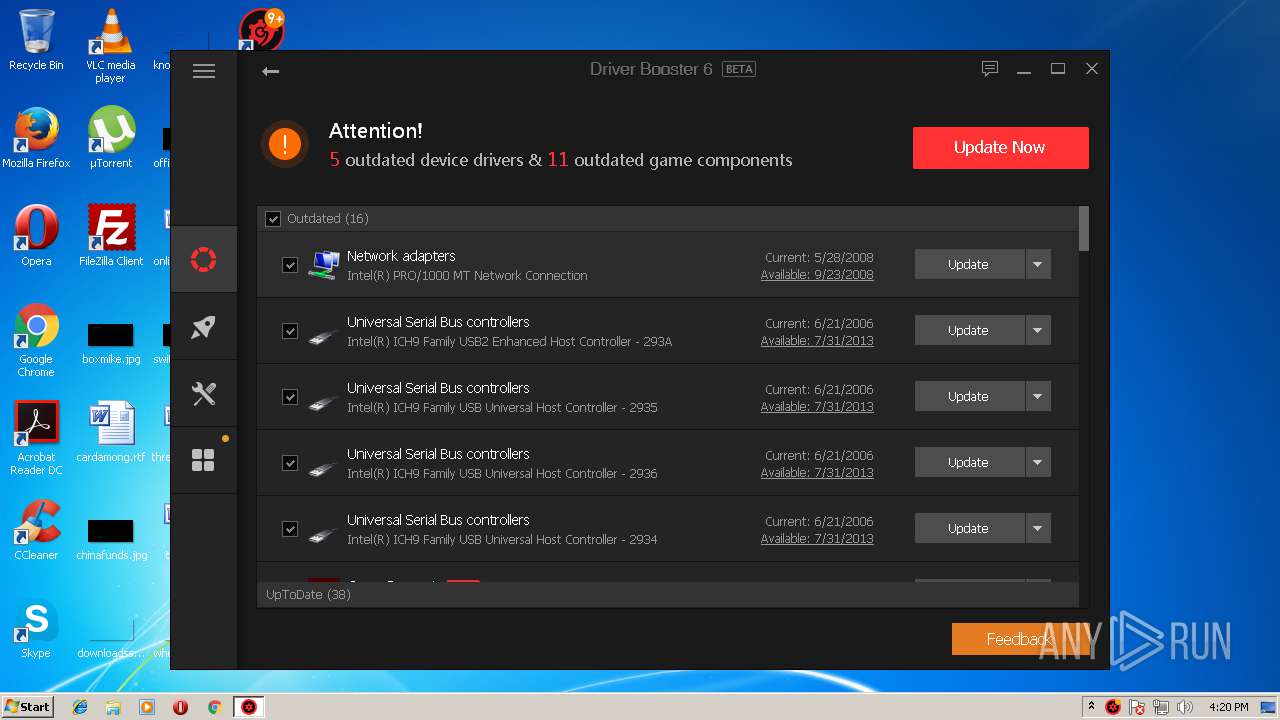Open the Windows Start button

(27, 707)
